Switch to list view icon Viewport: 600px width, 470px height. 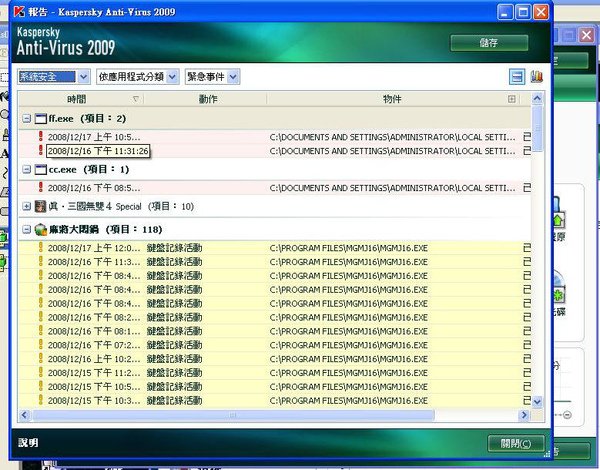coord(517,77)
